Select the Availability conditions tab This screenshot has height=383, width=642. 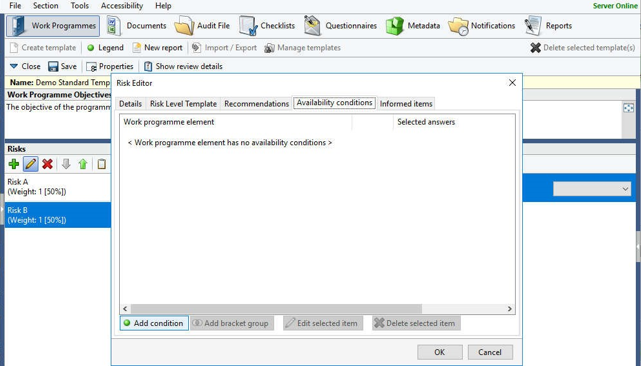click(334, 103)
